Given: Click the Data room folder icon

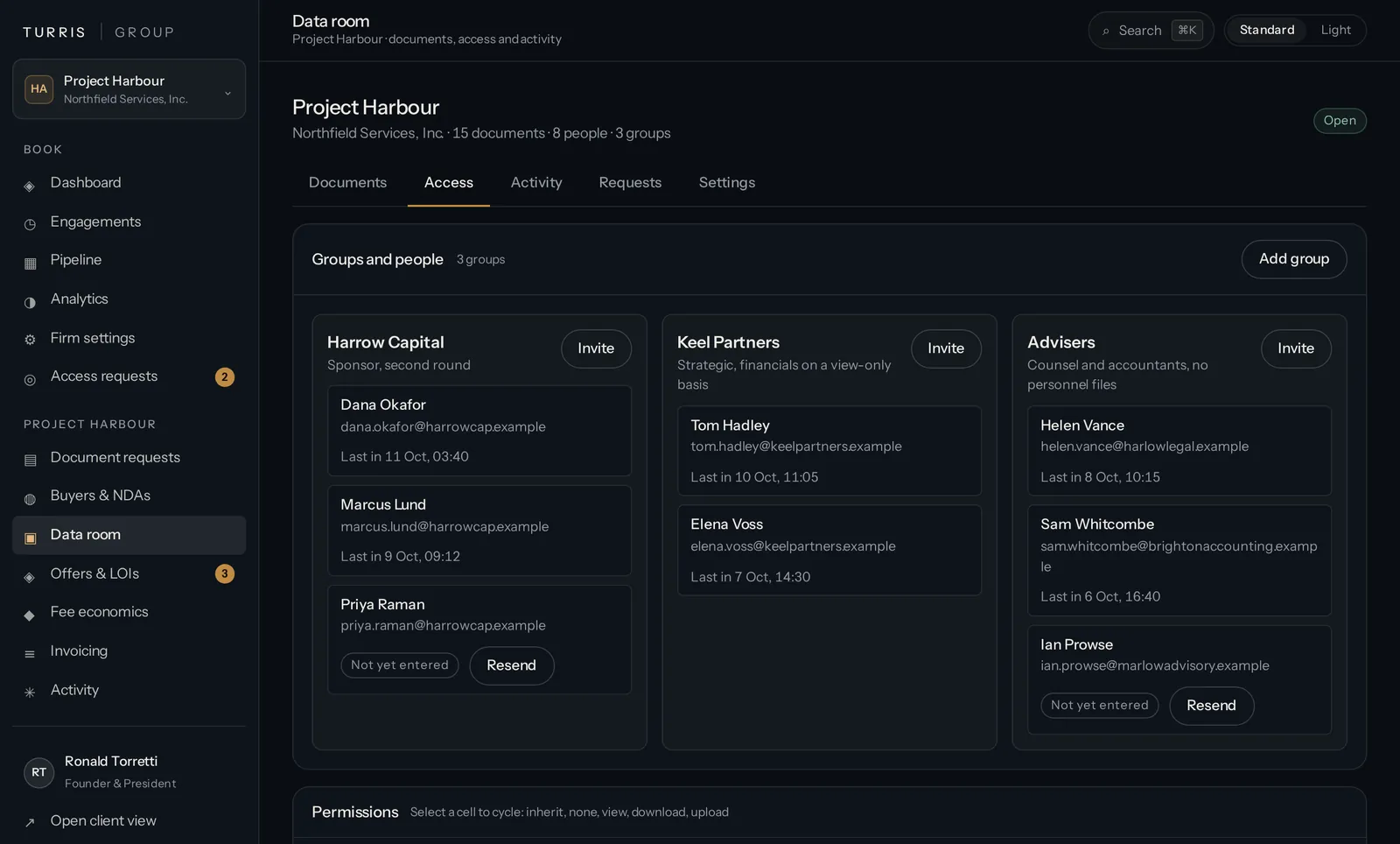Looking at the screenshot, I should pos(30,538).
